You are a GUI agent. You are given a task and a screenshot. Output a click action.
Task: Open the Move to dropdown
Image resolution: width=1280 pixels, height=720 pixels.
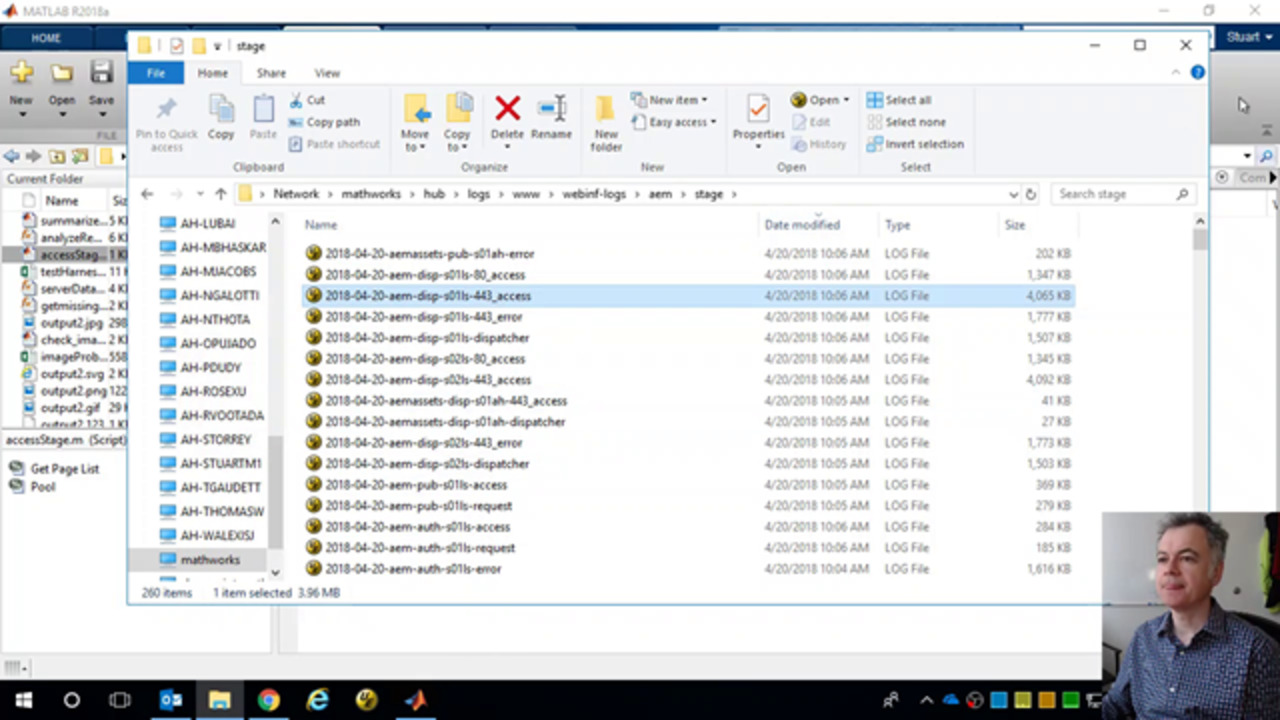pos(415,146)
